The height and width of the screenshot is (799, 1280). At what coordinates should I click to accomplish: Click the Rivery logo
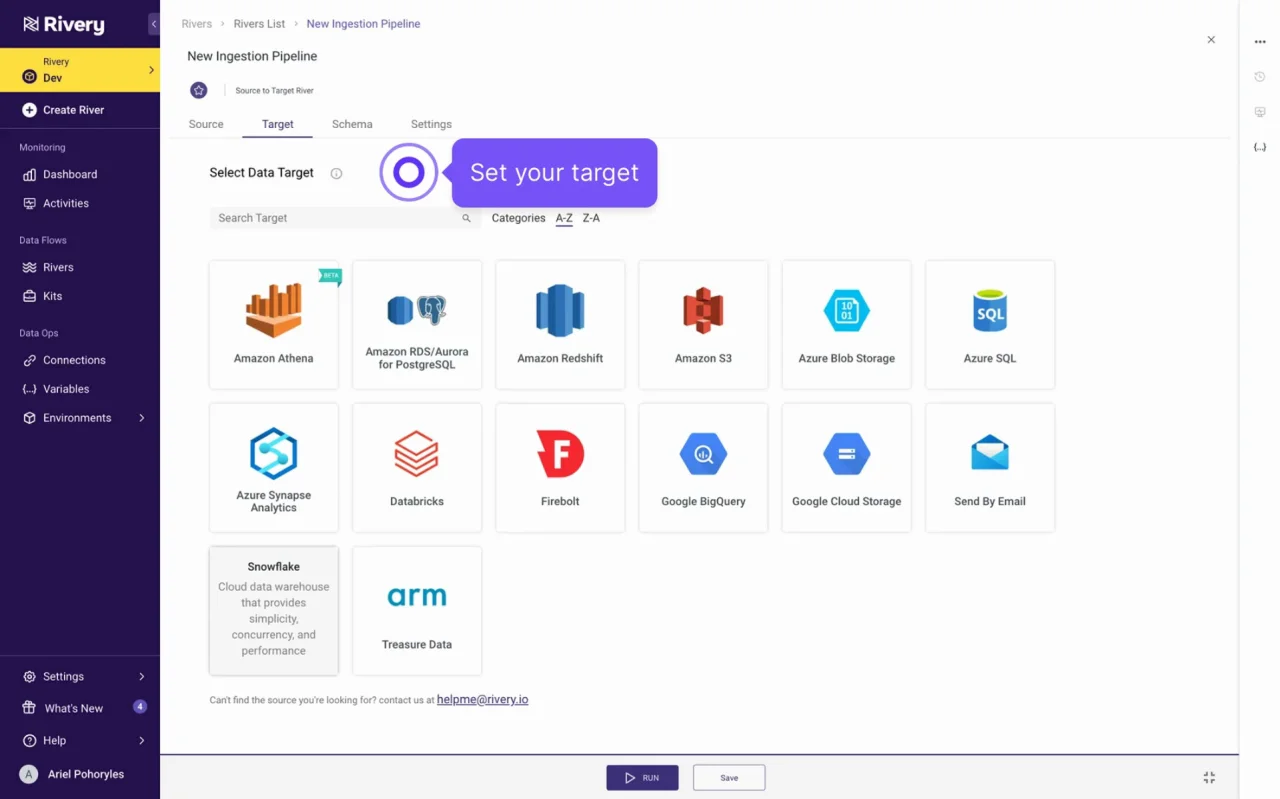(64, 24)
